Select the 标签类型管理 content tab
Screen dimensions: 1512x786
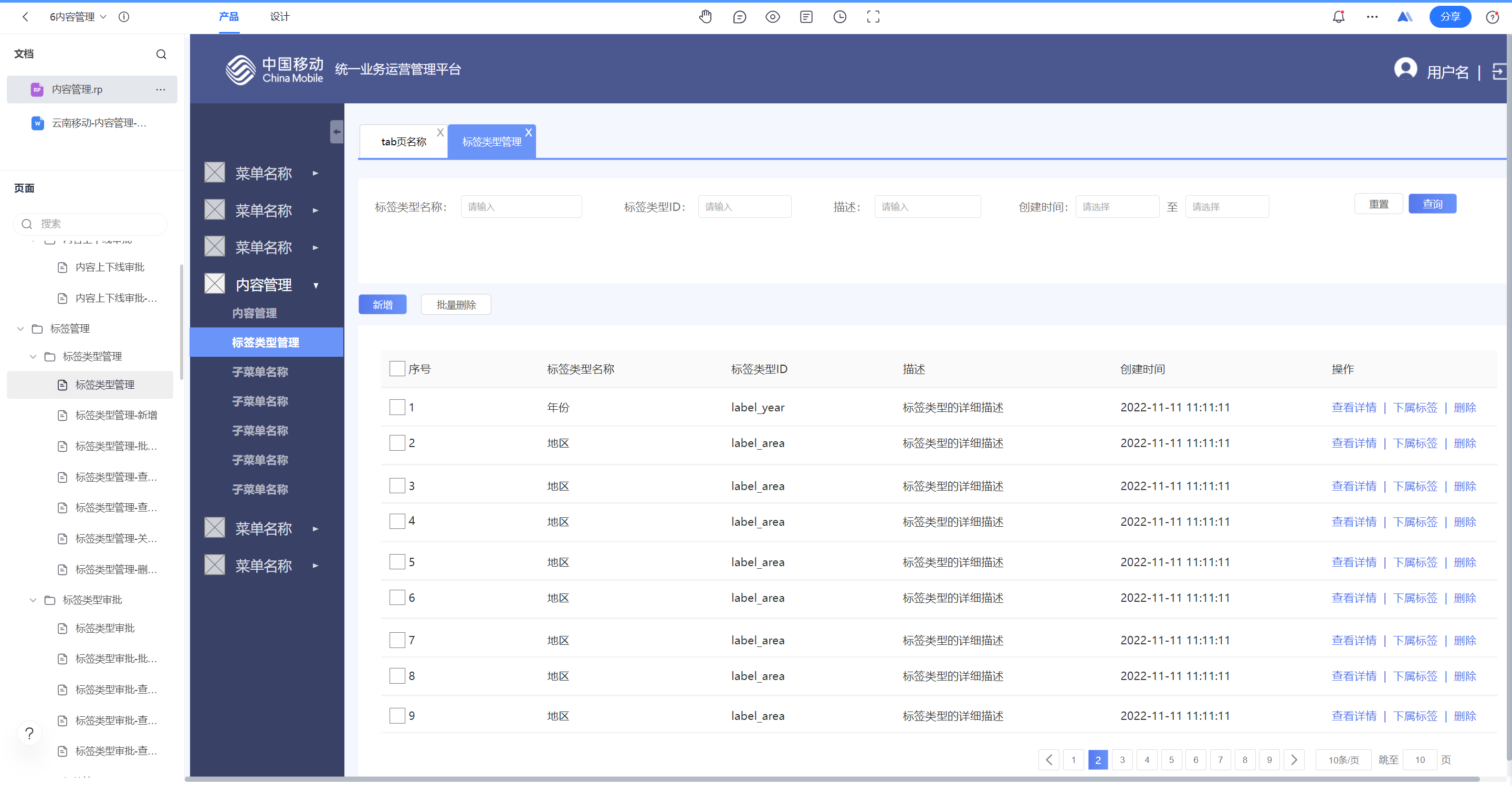point(491,142)
